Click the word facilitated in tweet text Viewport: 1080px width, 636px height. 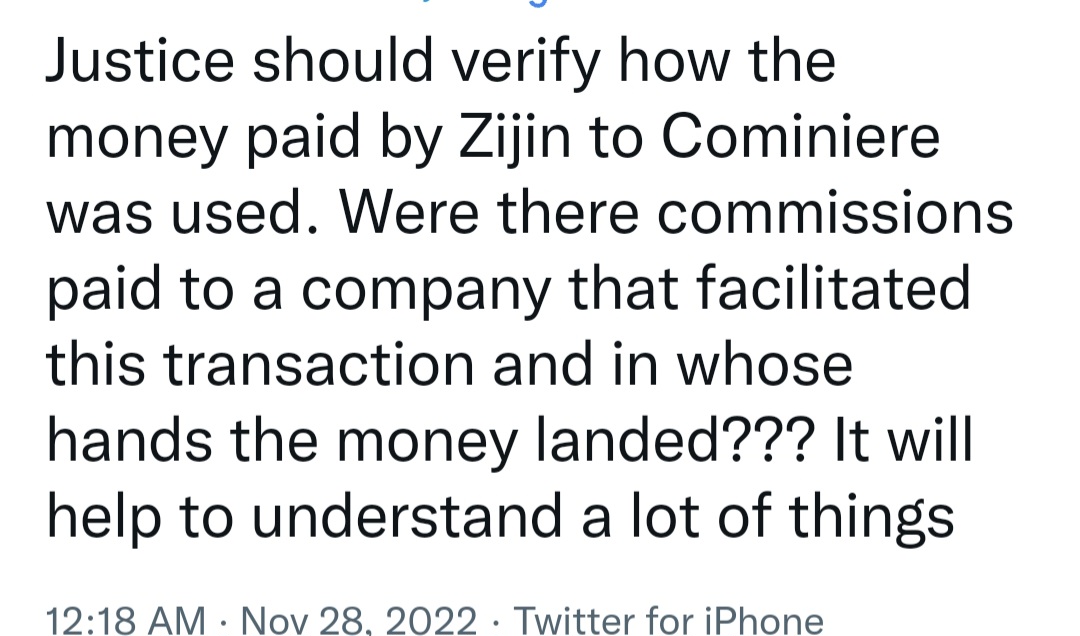click(x=833, y=287)
